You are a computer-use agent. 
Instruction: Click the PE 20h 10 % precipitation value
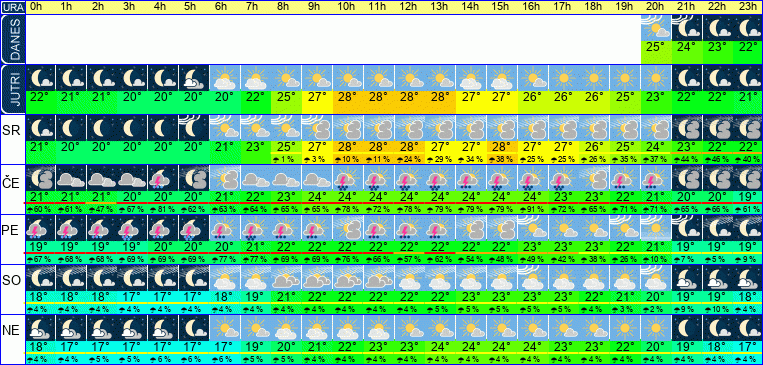click(x=656, y=259)
